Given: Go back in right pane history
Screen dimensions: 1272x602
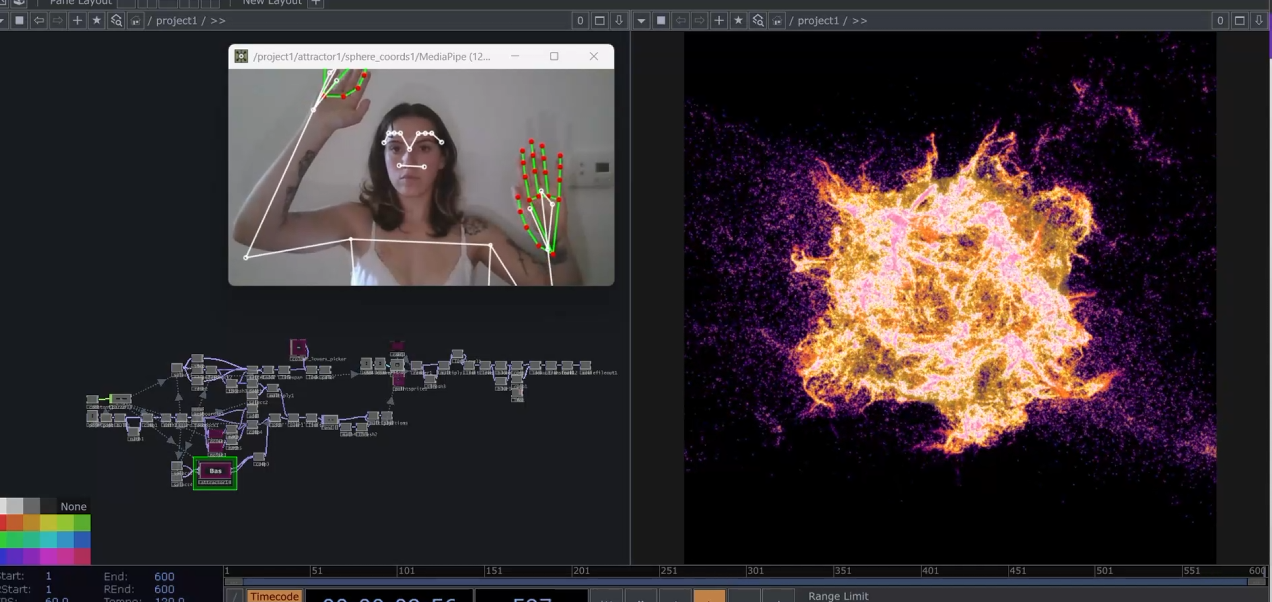Looking at the screenshot, I should click(x=681, y=20).
